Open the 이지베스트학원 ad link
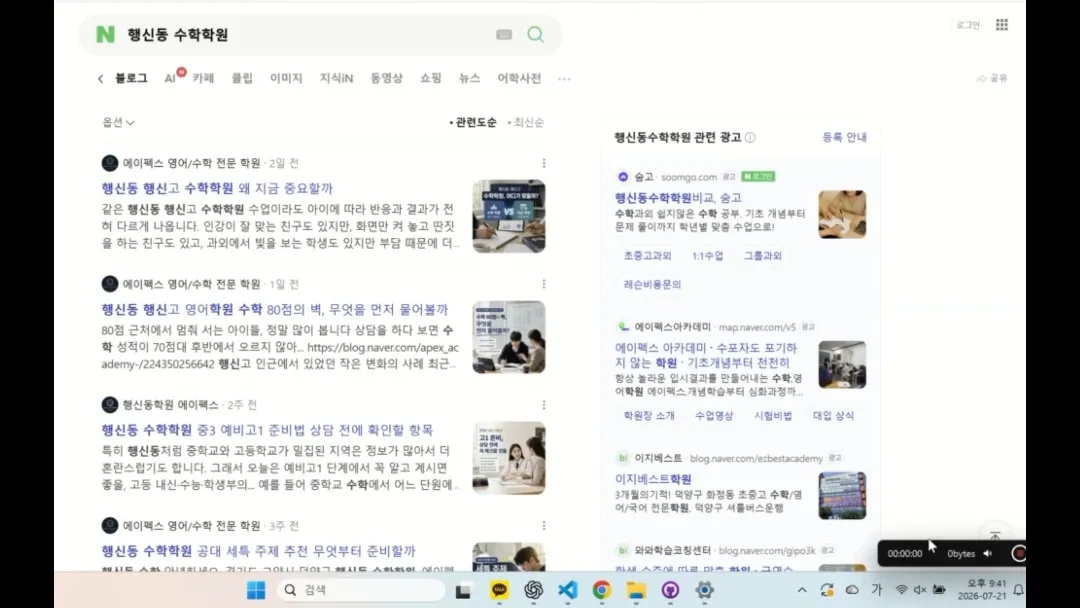Screen dimensions: 1080x608 [653, 479]
